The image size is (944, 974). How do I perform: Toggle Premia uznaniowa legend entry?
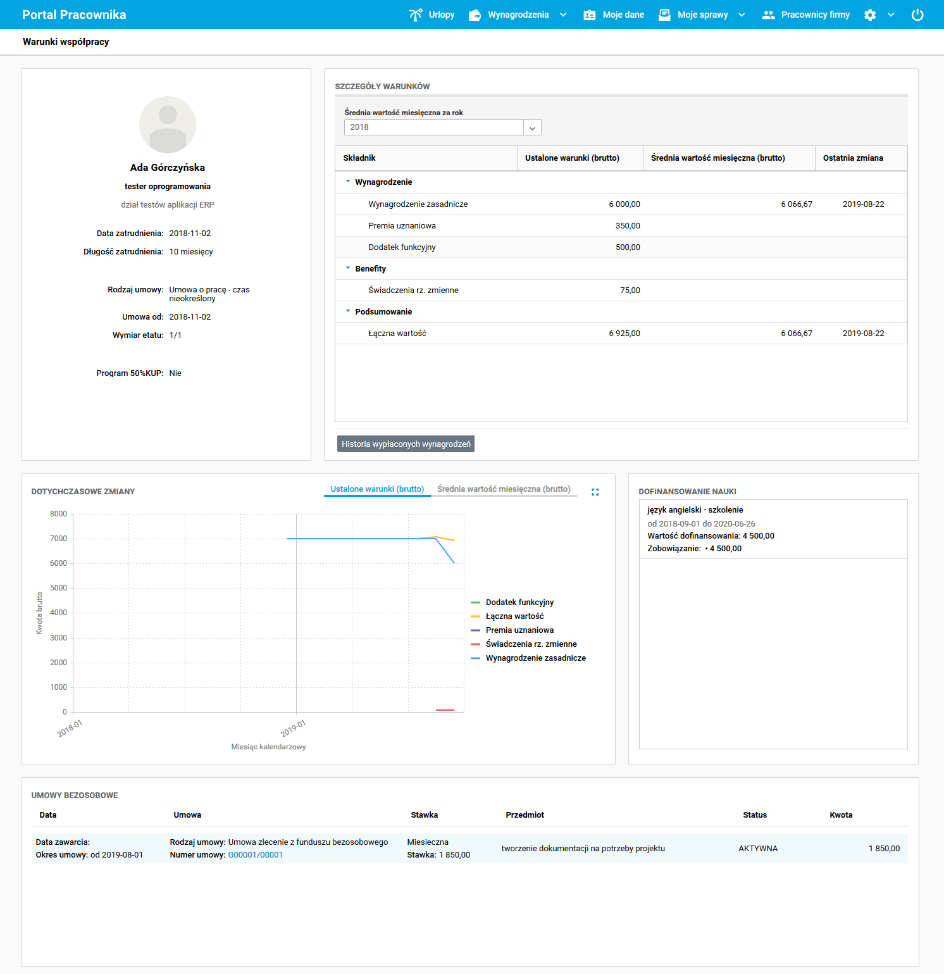512,630
